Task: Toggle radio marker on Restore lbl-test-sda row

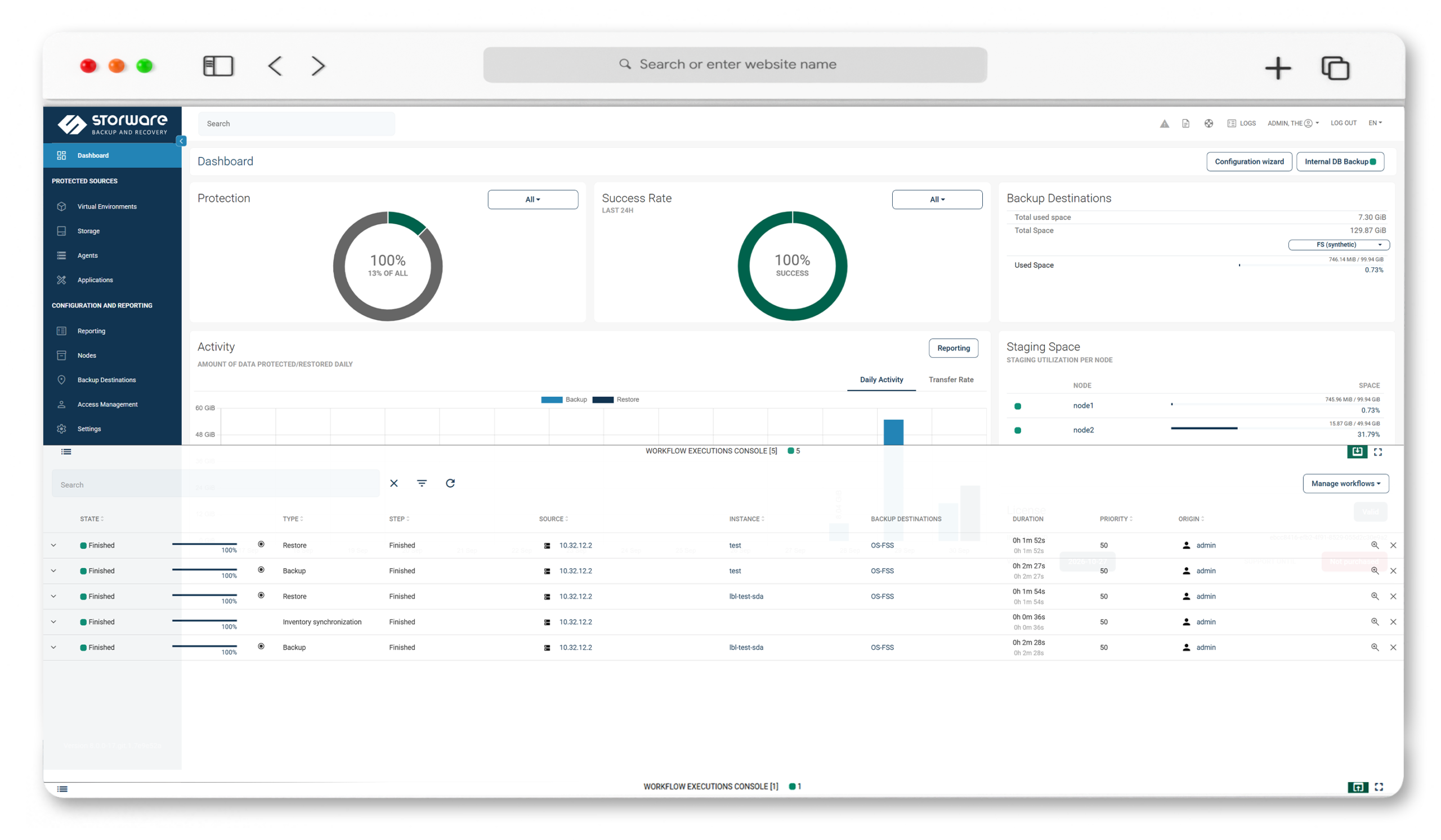Action: (x=261, y=595)
